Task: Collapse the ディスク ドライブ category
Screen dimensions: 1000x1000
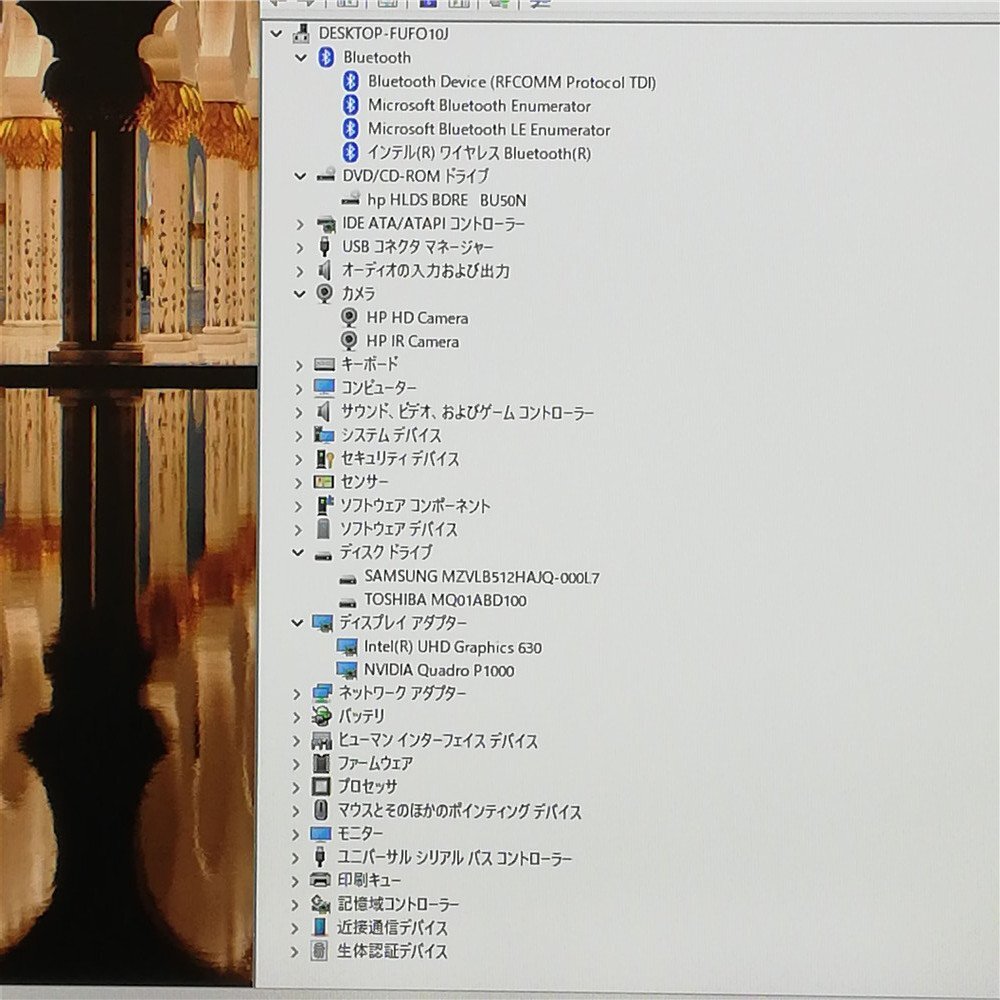Action: pyautogui.click(x=298, y=552)
